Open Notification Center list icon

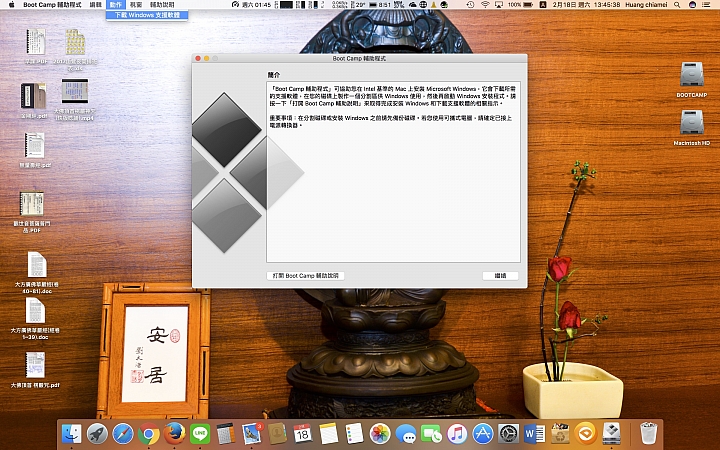(705, 5)
